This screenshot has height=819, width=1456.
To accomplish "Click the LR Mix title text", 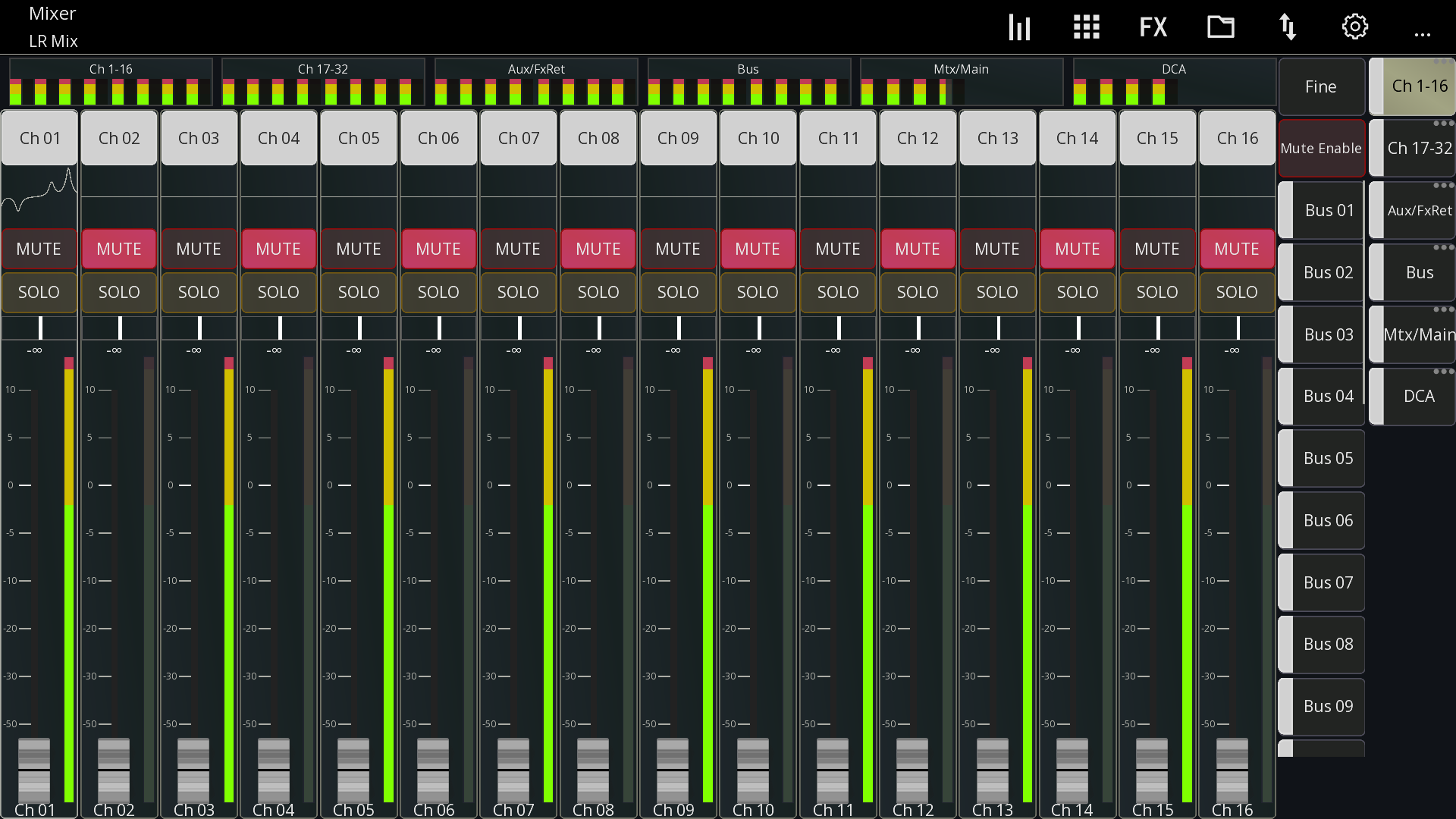I will [x=53, y=41].
